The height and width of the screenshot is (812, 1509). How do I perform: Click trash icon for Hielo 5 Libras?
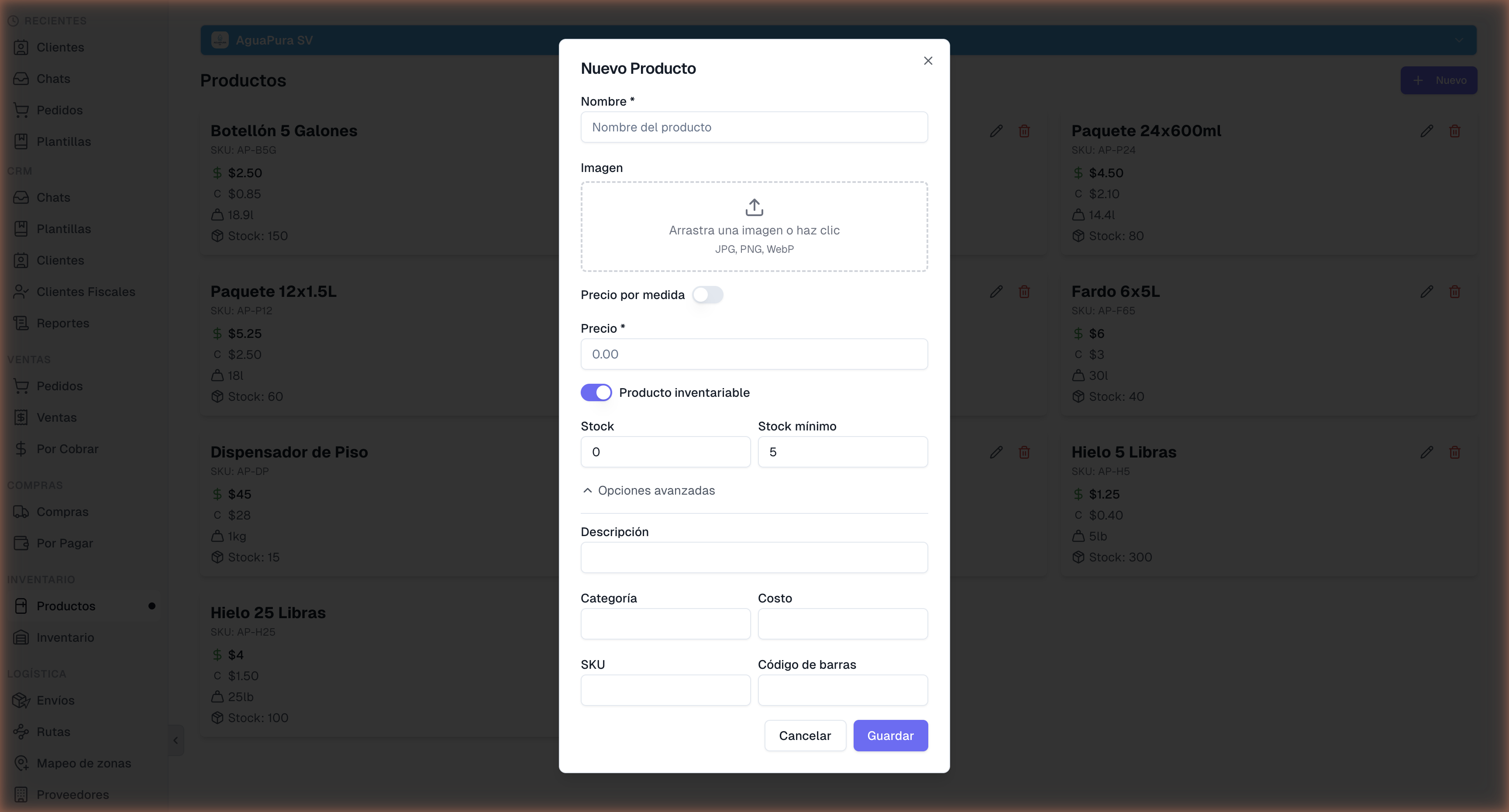click(1454, 452)
